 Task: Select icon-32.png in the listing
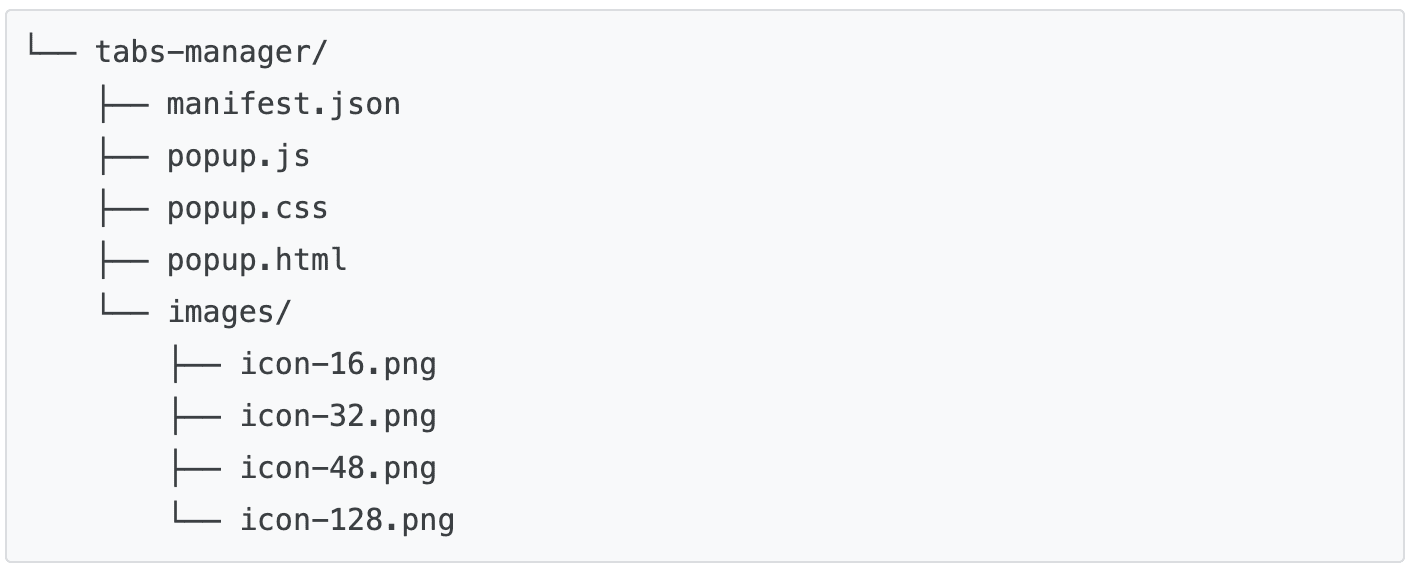click(338, 416)
